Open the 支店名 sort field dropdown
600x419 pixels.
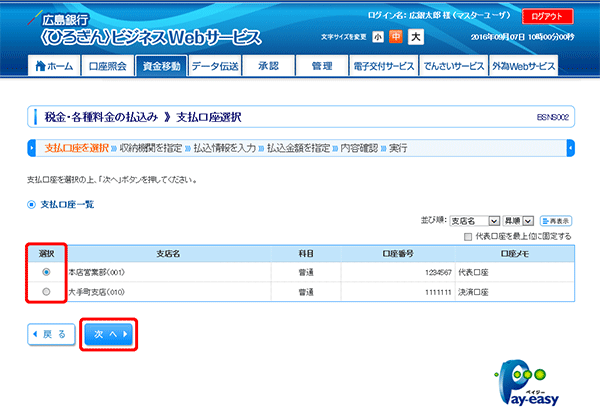(474, 221)
